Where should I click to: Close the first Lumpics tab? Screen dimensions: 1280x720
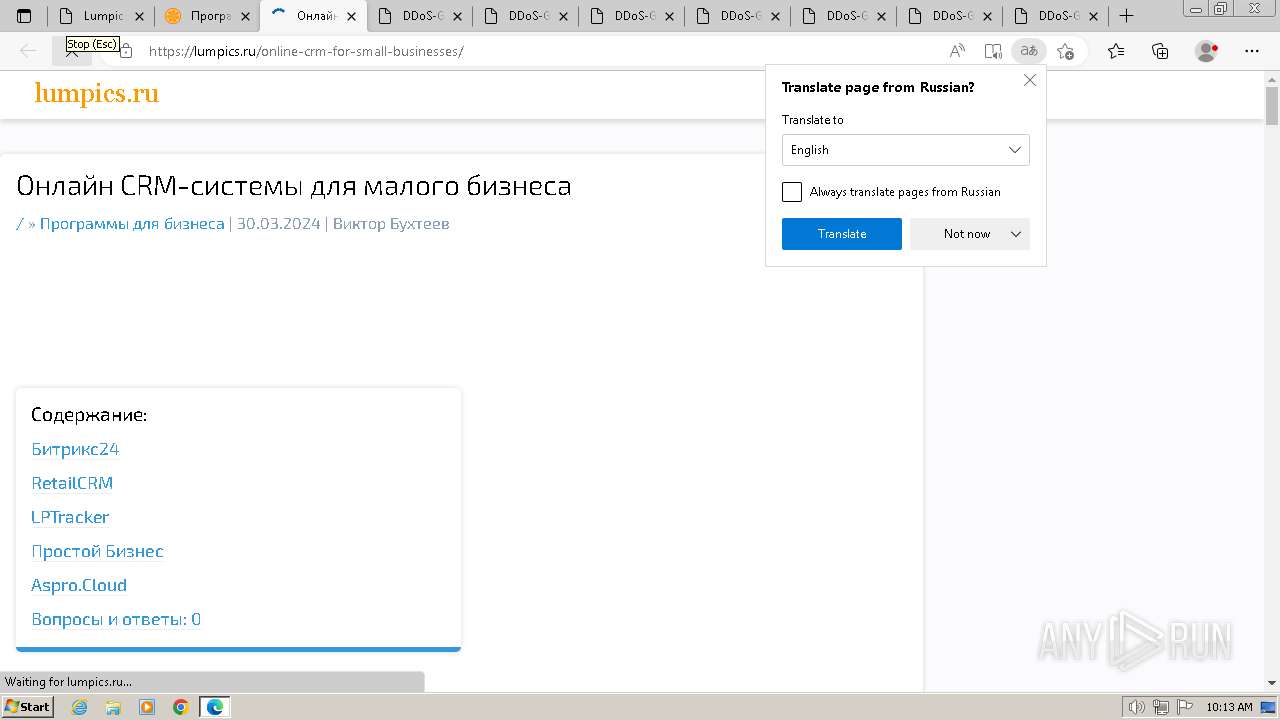click(x=139, y=16)
